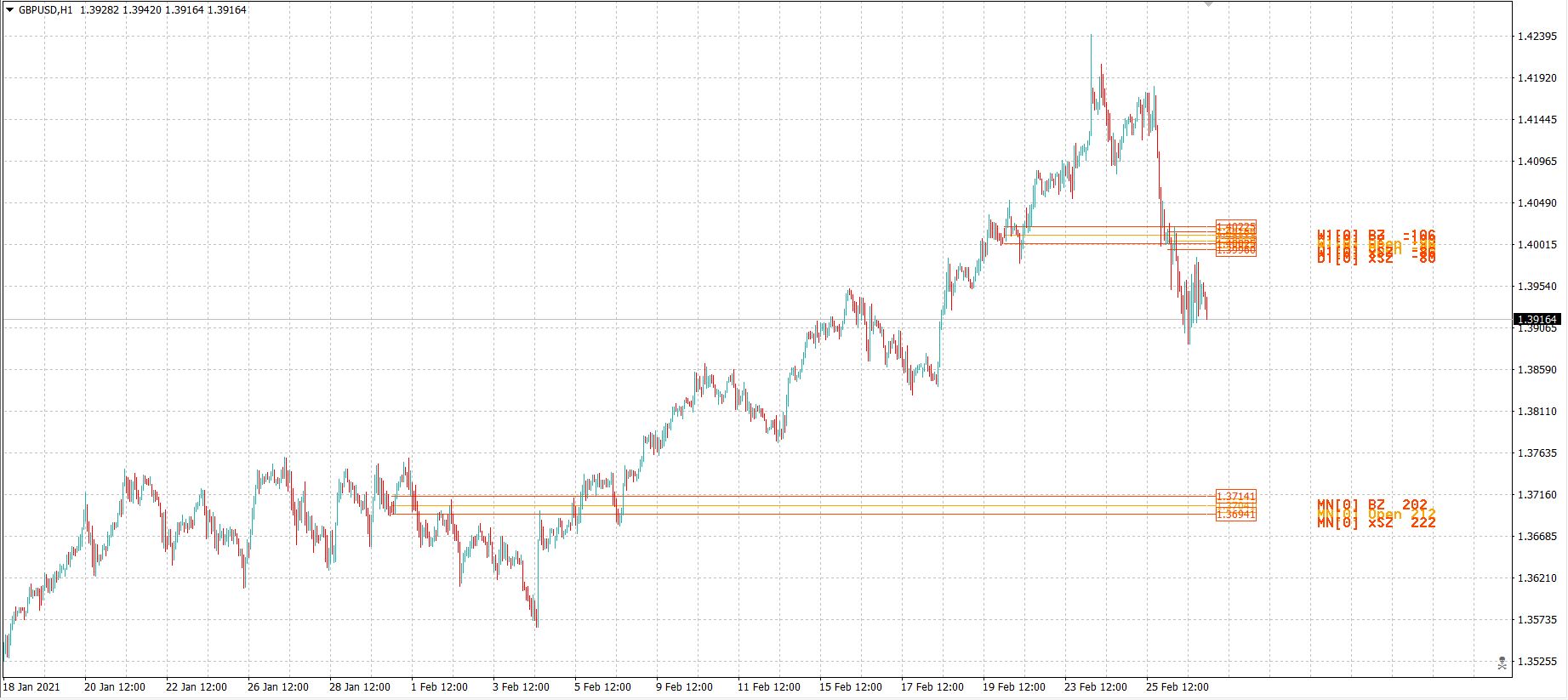Click the current price label 1.39164
This screenshot has height=700, width=1568.
[x=1538, y=320]
